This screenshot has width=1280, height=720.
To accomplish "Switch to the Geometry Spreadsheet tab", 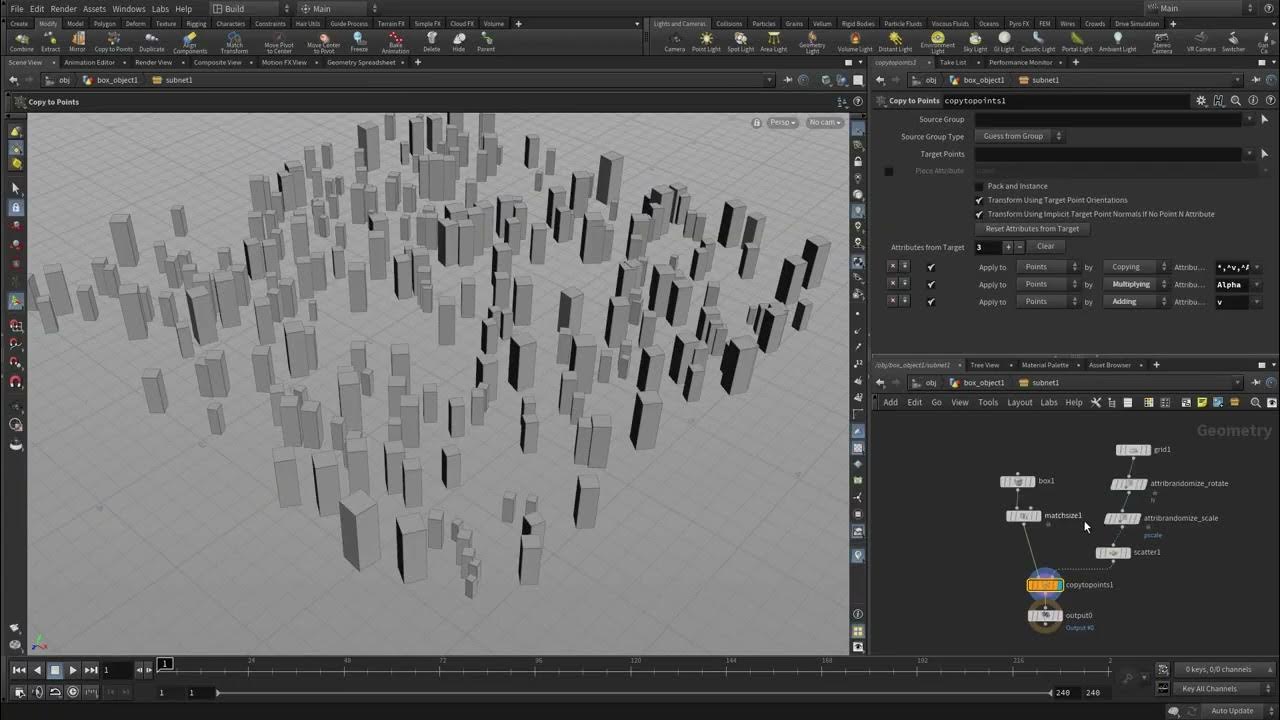I will 361,62.
